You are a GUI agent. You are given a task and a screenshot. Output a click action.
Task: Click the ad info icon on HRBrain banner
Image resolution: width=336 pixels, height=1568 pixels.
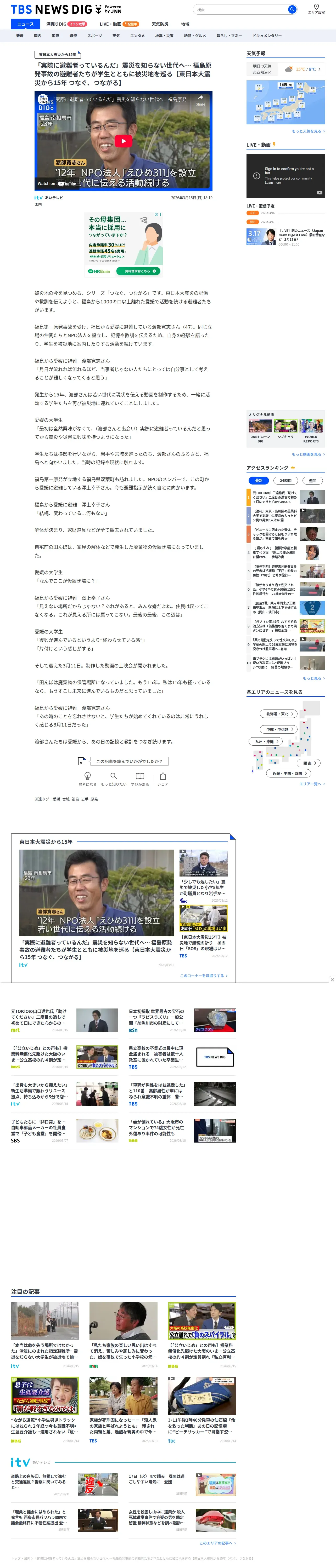pos(157,215)
